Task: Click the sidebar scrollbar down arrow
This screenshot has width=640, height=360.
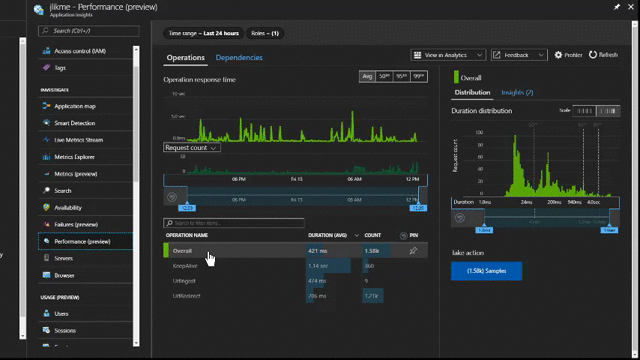Action: coord(136,343)
